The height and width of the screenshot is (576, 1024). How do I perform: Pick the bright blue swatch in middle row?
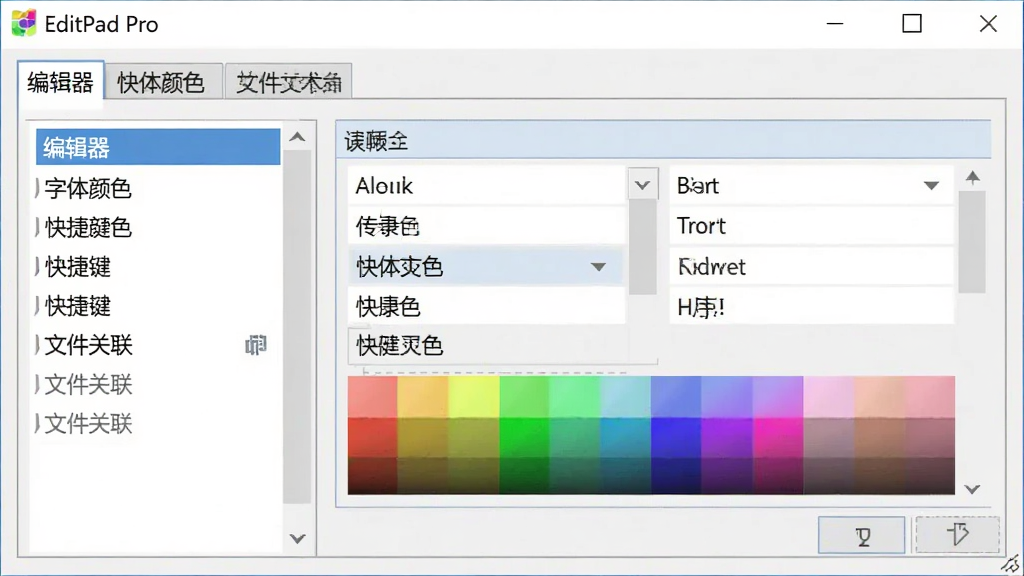676,438
